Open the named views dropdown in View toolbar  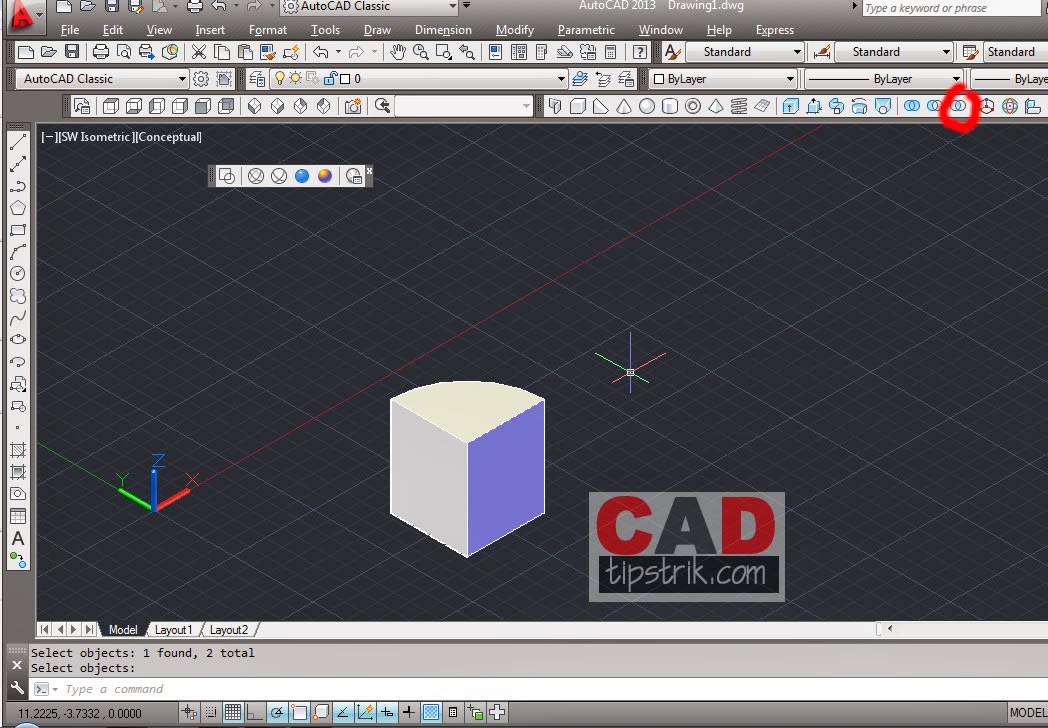464,106
